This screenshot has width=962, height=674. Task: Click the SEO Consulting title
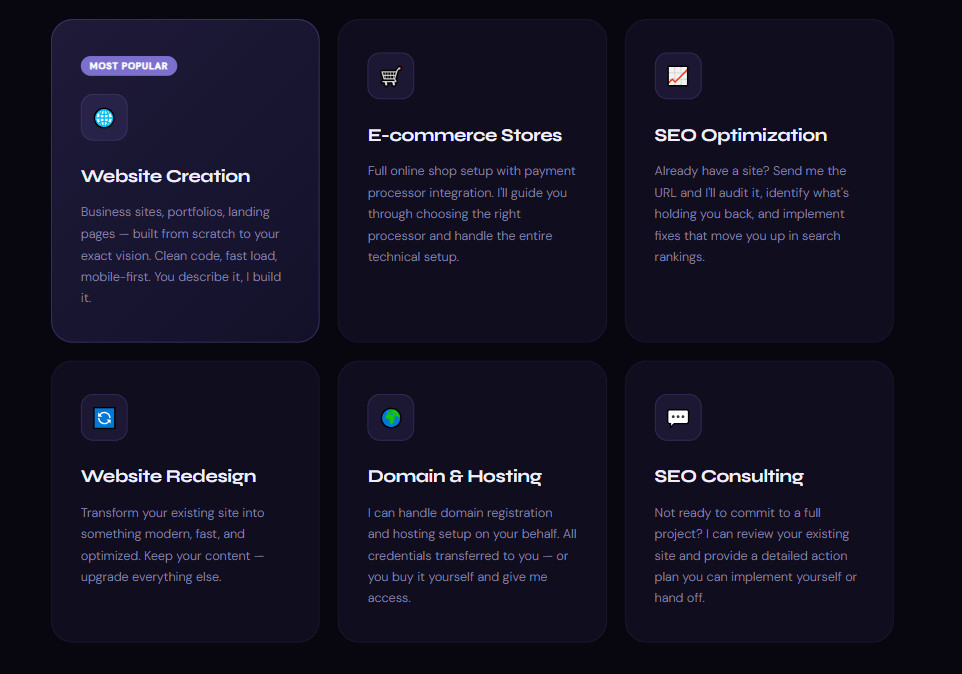tap(729, 476)
